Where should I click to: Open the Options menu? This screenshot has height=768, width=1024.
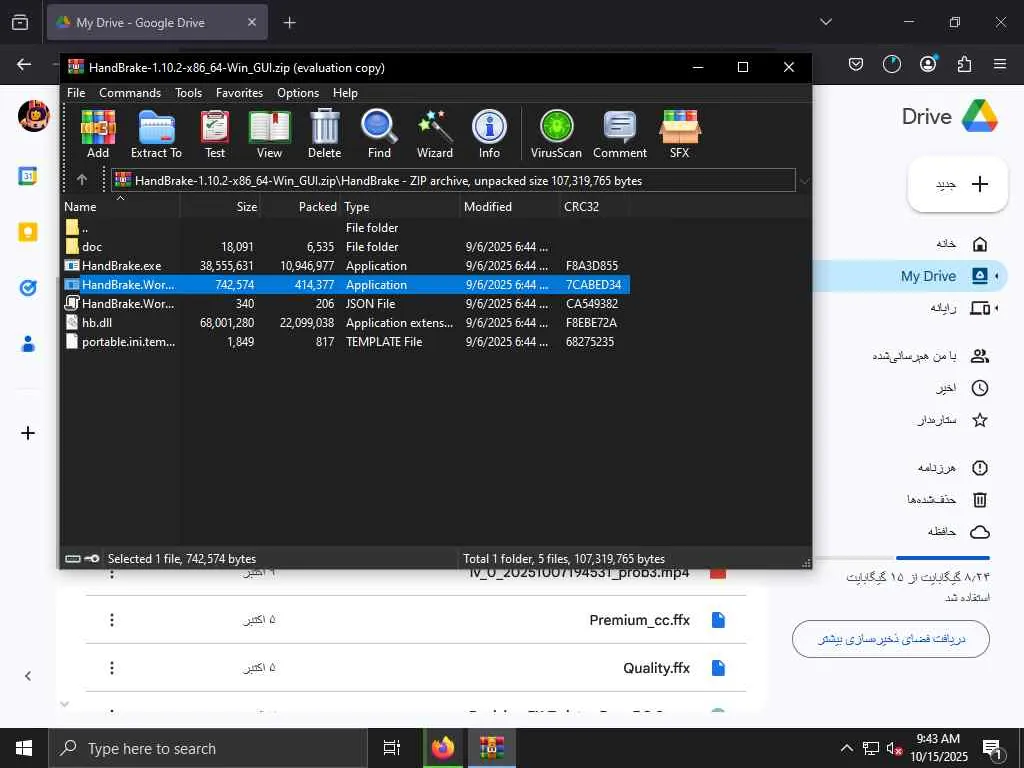point(298,93)
